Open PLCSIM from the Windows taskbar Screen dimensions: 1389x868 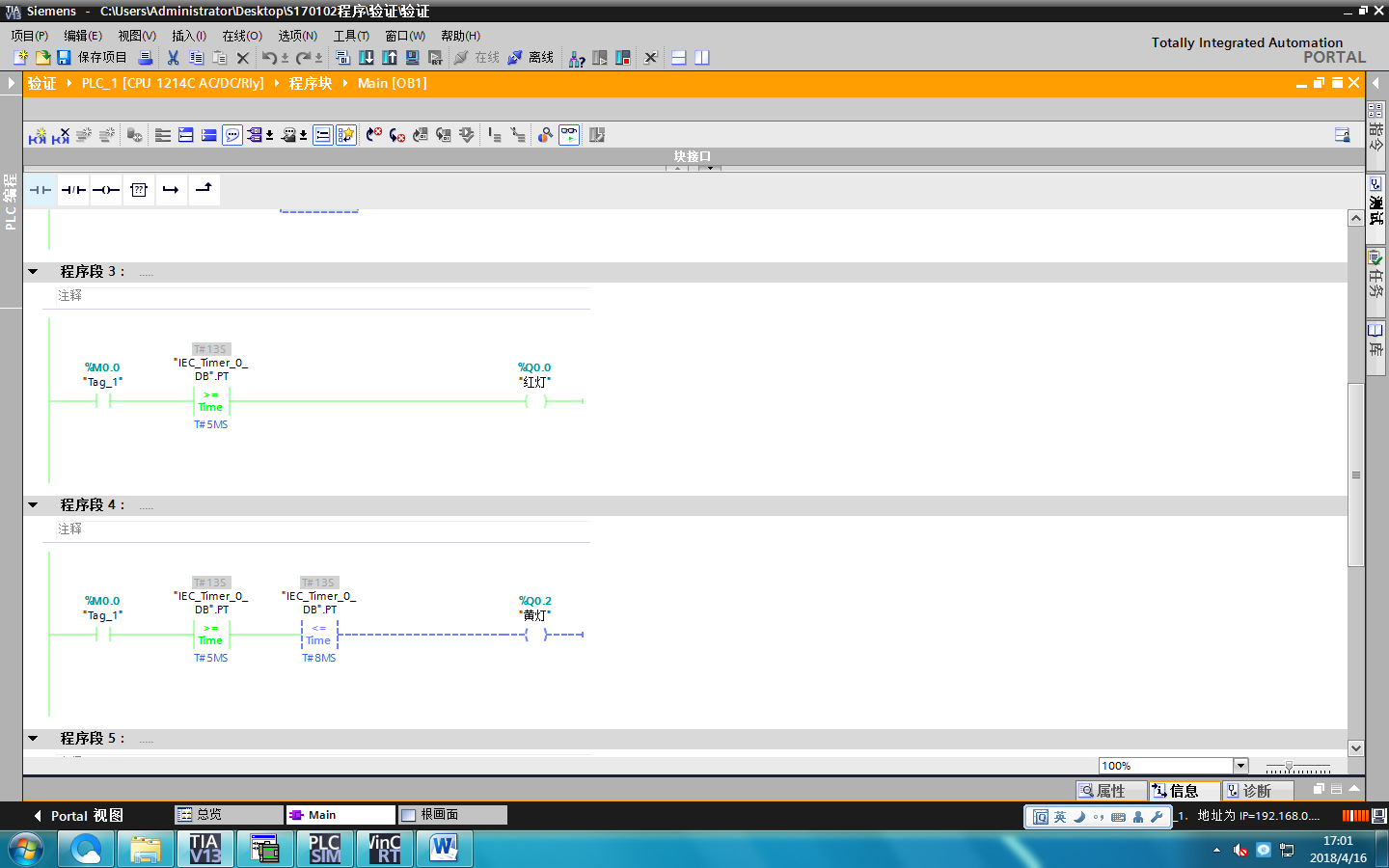click(325, 849)
